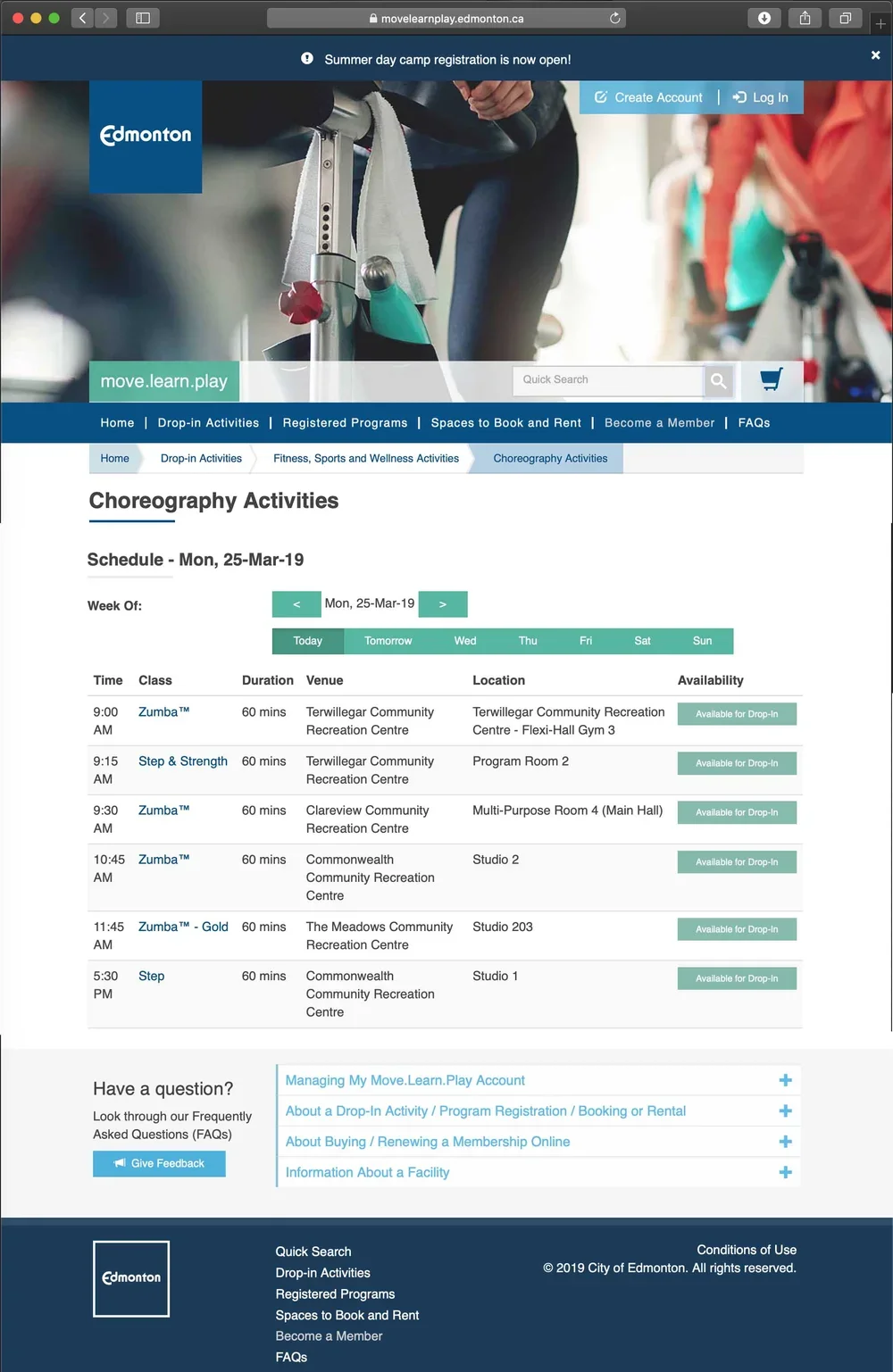Toggle the Safari sidebar icon

(143, 18)
